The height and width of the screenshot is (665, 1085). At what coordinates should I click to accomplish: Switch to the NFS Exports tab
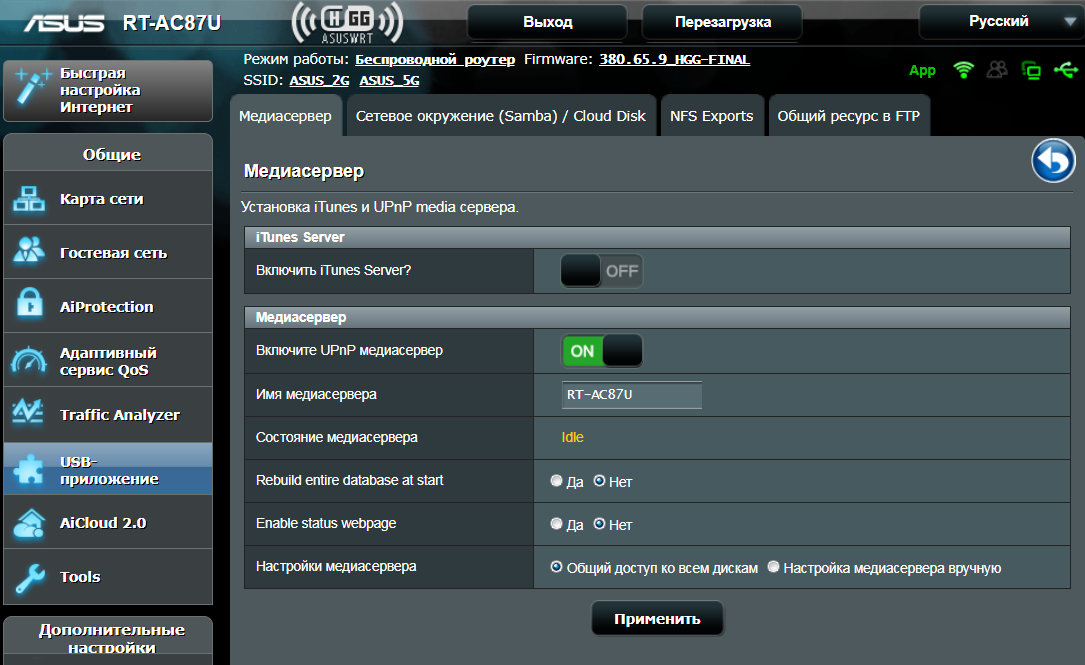(x=711, y=116)
